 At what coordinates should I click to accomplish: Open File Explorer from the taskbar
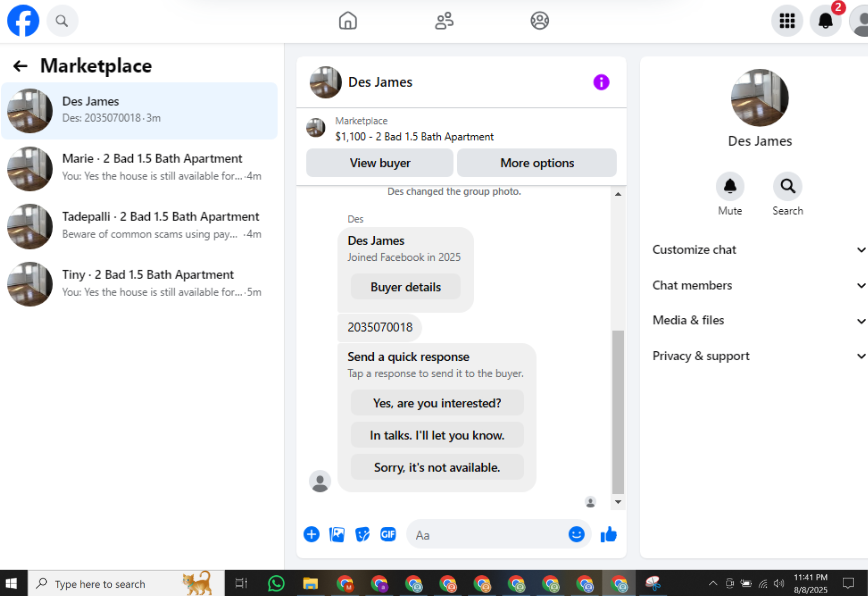[311, 583]
